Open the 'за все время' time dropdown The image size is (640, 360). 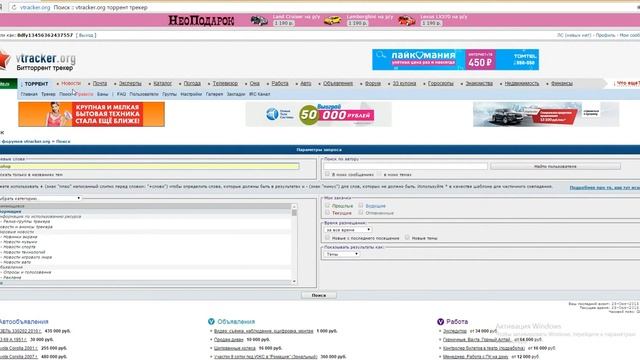click(x=348, y=230)
